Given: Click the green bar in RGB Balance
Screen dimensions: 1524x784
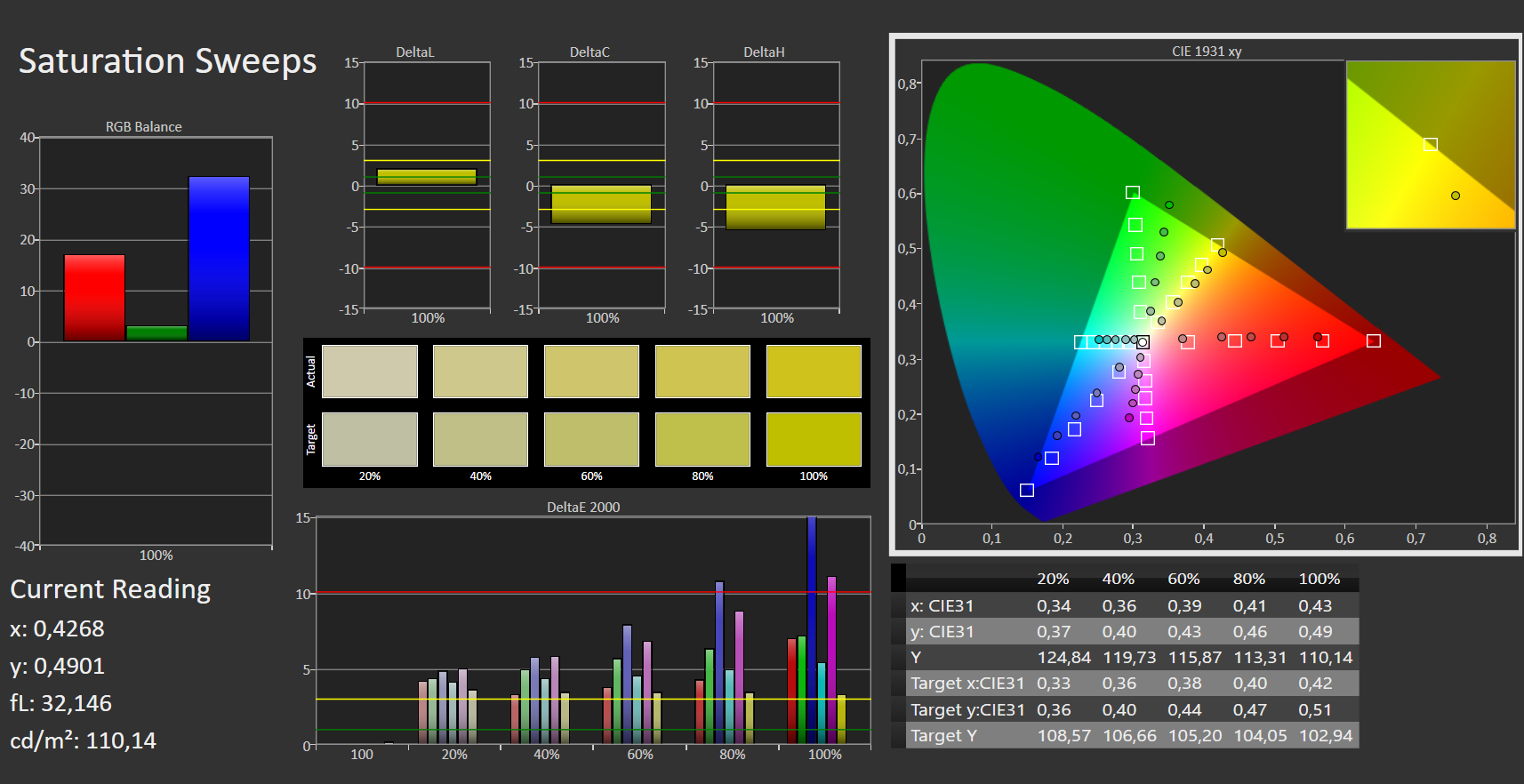Looking at the screenshot, I should (x=156, y=333).
